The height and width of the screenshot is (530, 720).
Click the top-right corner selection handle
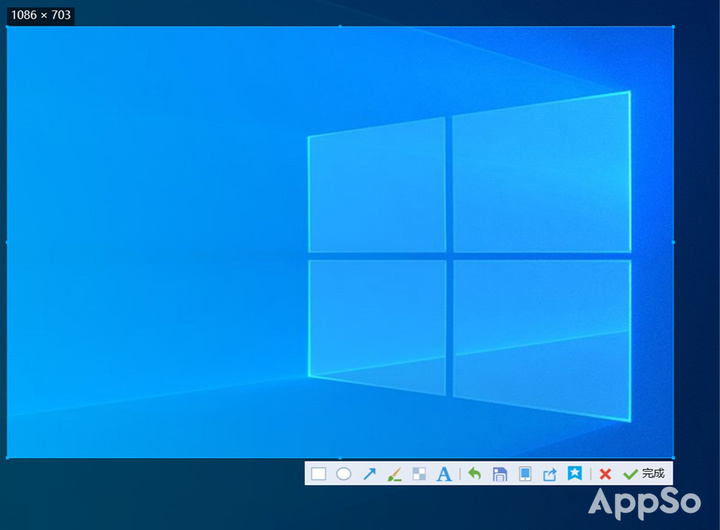673,27
